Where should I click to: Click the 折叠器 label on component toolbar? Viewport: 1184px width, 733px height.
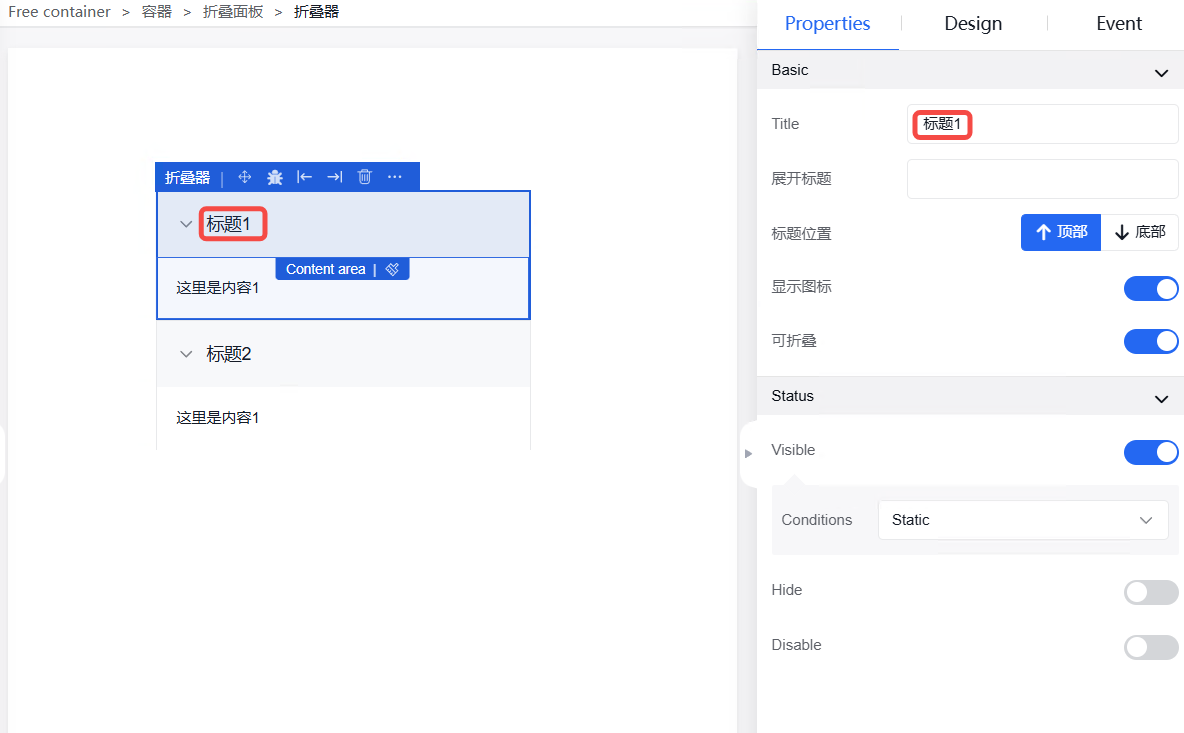(x=187, y=177)
